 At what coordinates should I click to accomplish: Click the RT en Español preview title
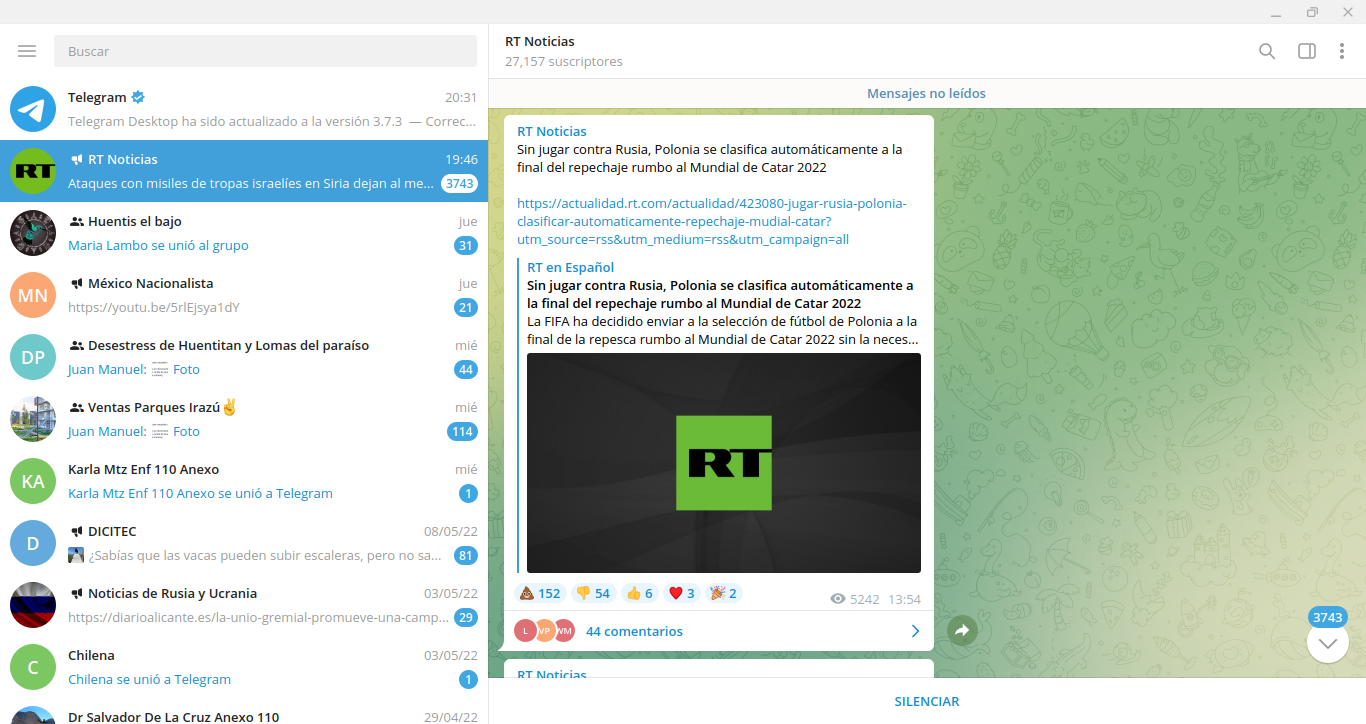[571, 267]
